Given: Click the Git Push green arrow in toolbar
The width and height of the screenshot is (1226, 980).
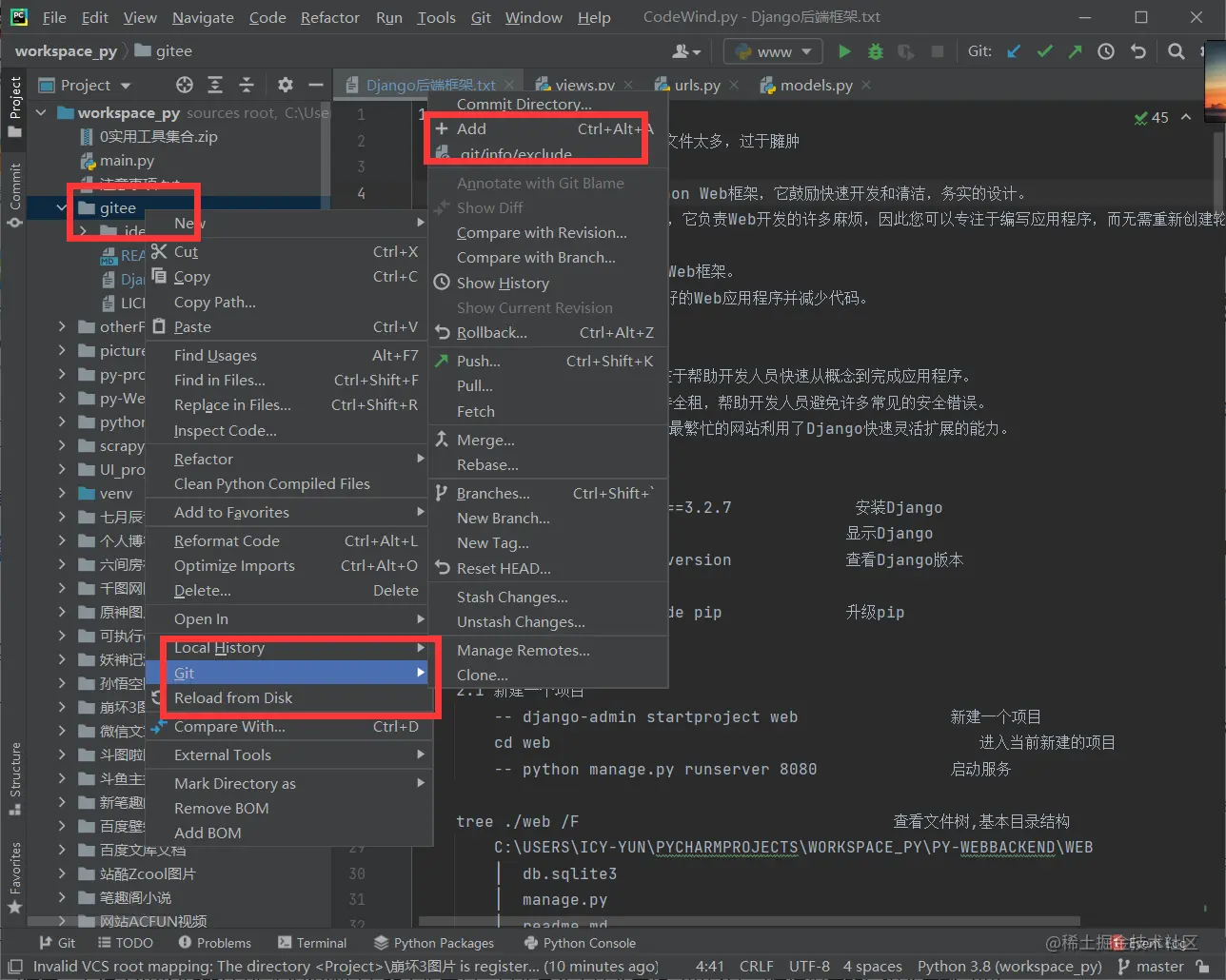Looking at the screenshot, I should click(1075, 51).
